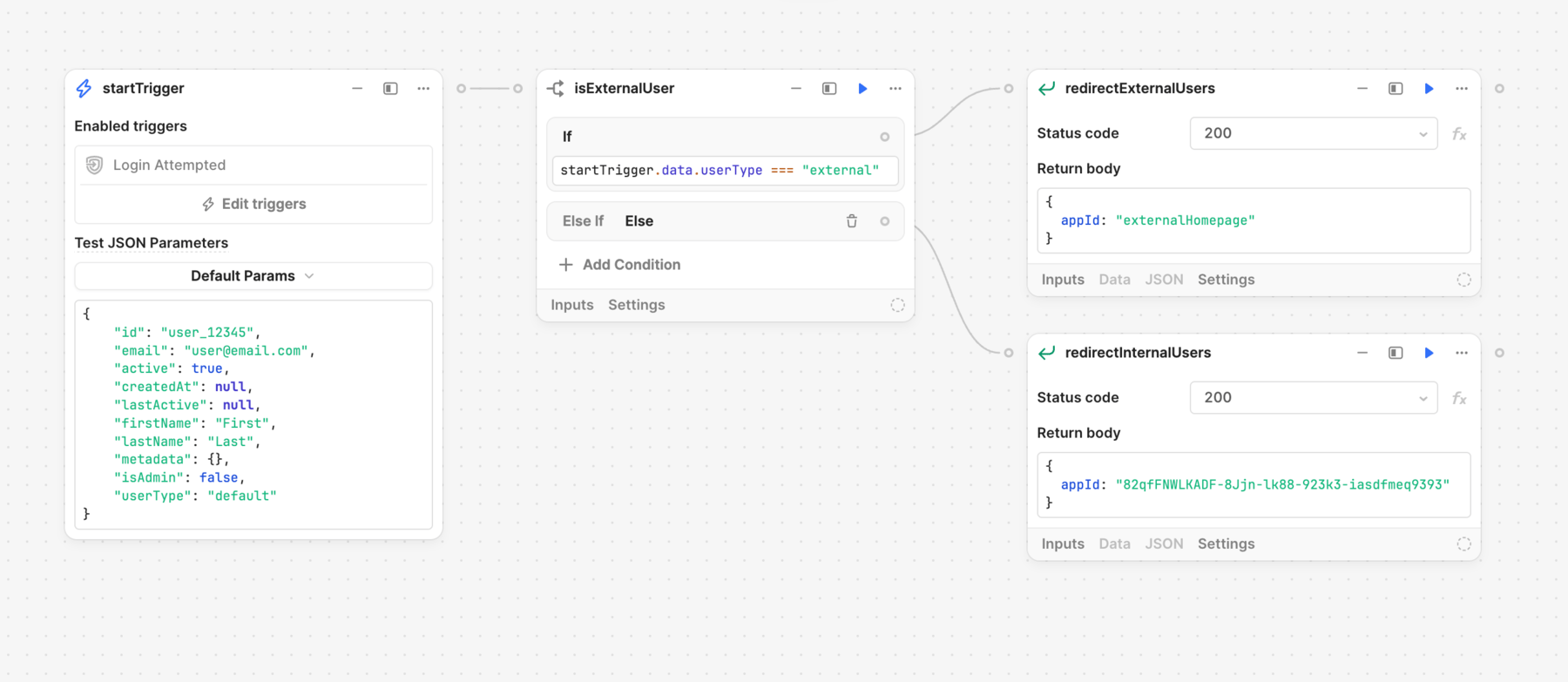The height and width of the screenshot is (682, 1568).
Task: Open the startTrigger more options menu
Action: pyautogui.click(x=423, y=88)
